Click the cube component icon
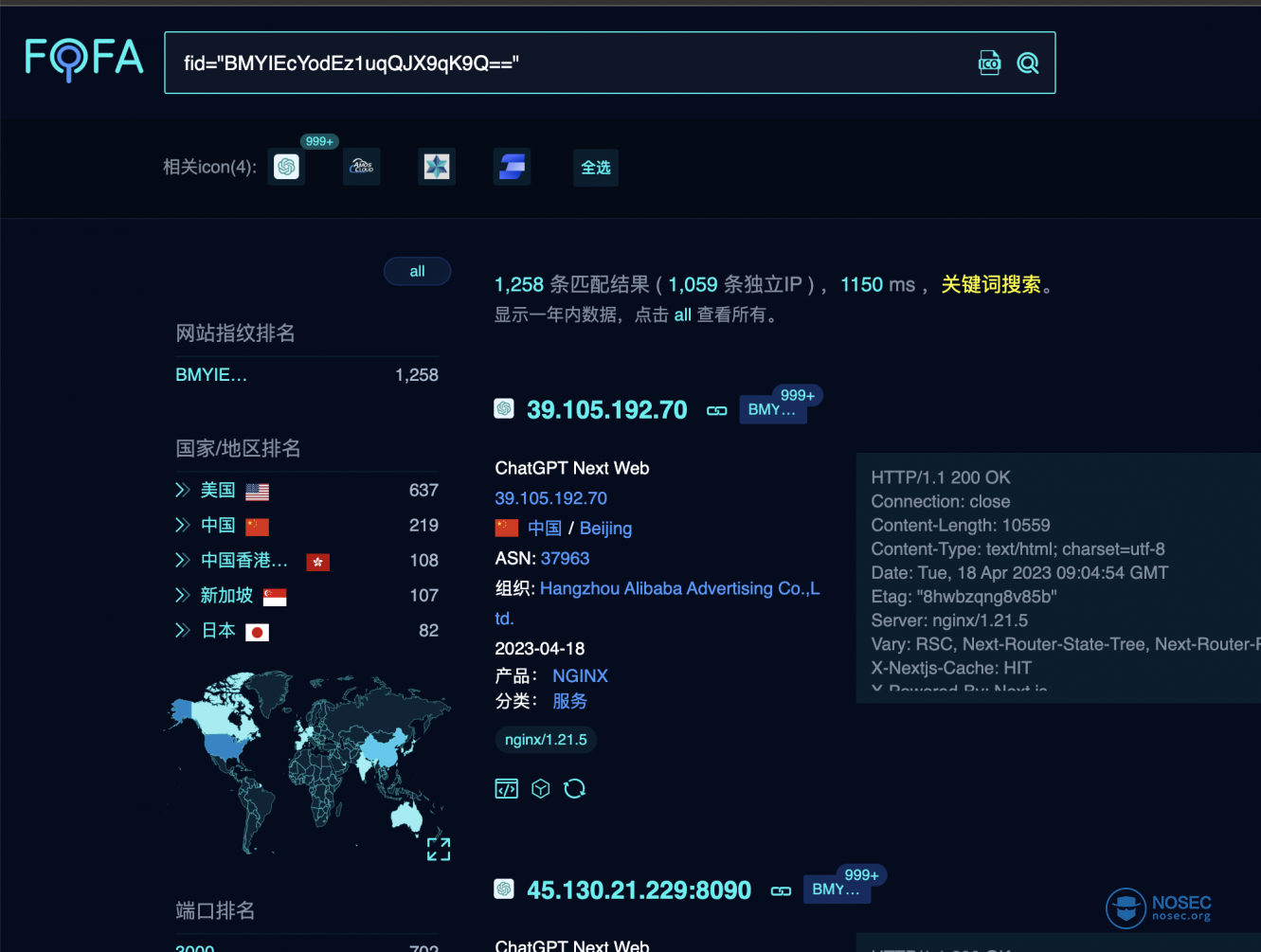 541,789
